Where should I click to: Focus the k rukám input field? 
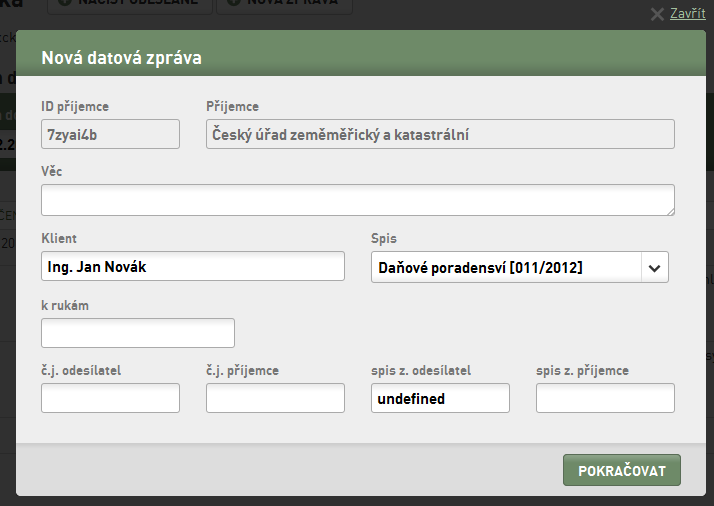[x=138, y=333]
